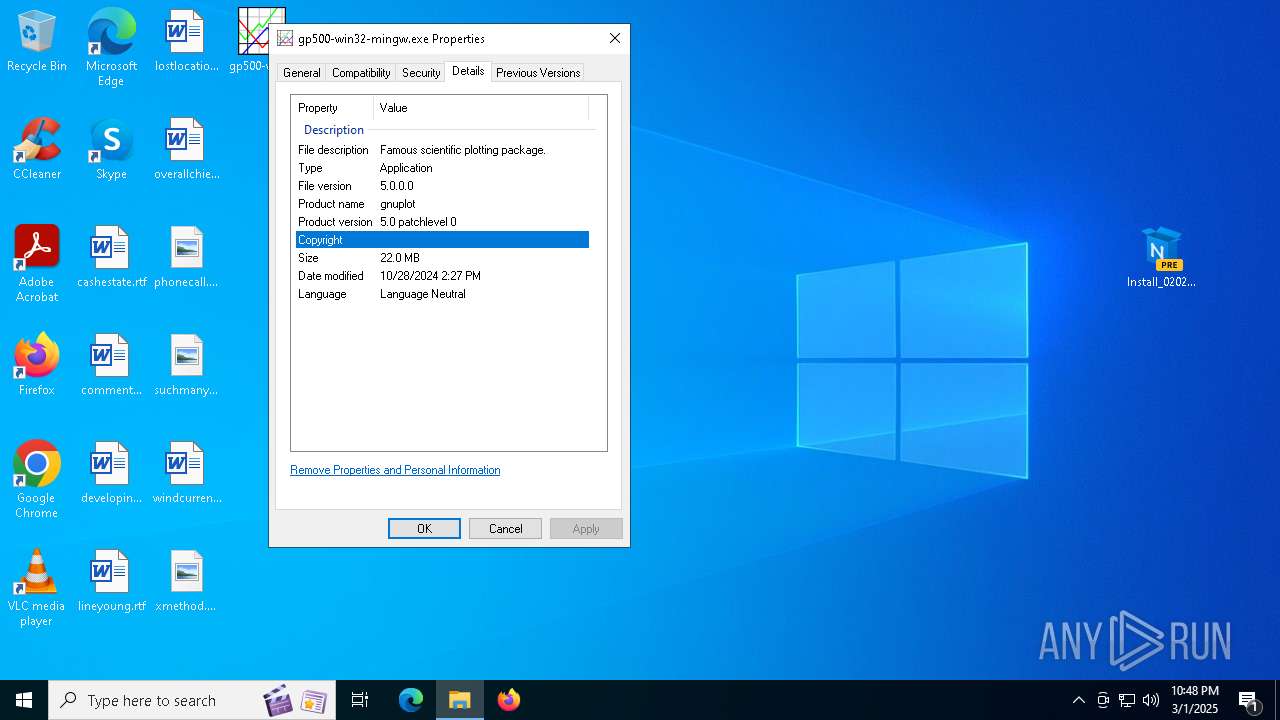1280x720 pixels.
Task: Open the notification center
Action: 1249,700
